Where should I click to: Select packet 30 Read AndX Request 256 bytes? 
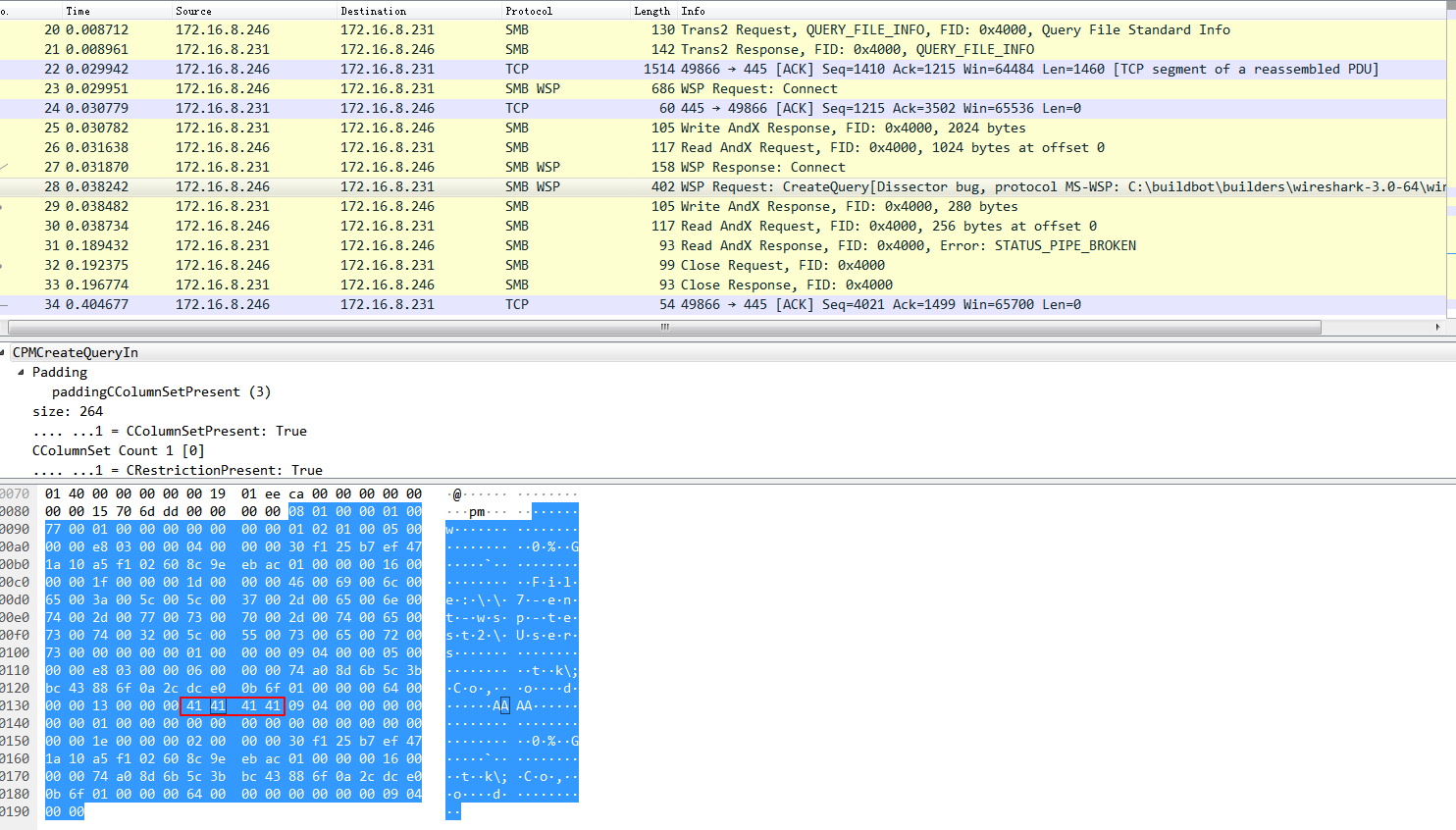coord(723,226)
